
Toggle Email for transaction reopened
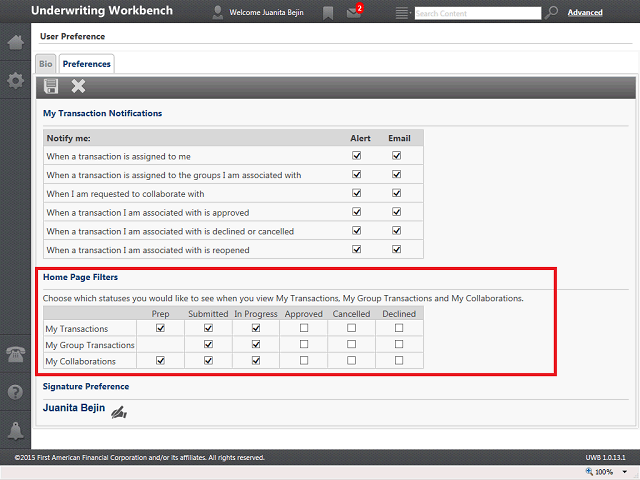point(396,249)
